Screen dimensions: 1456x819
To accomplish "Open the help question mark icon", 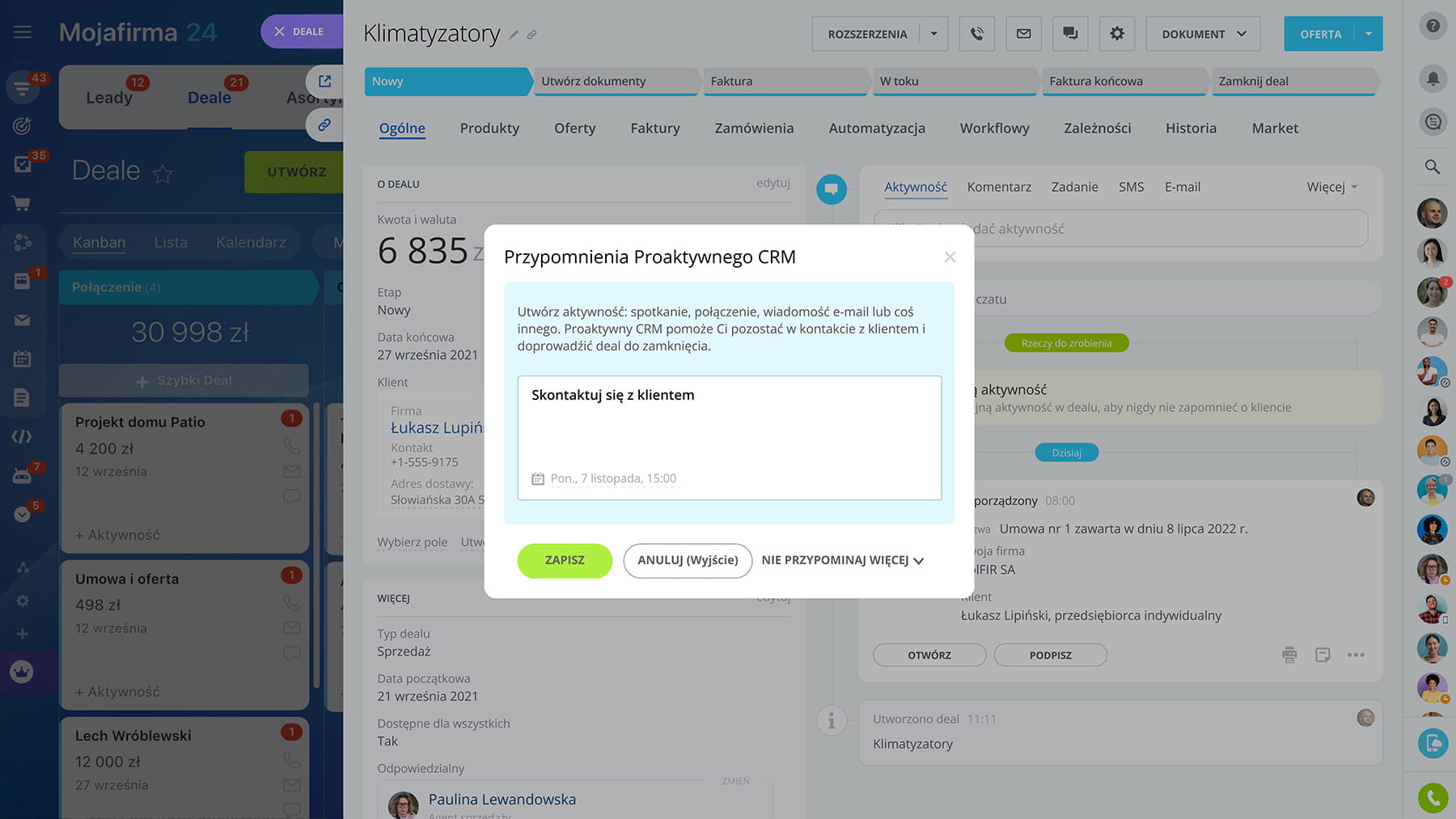I will click(1433, 26).
